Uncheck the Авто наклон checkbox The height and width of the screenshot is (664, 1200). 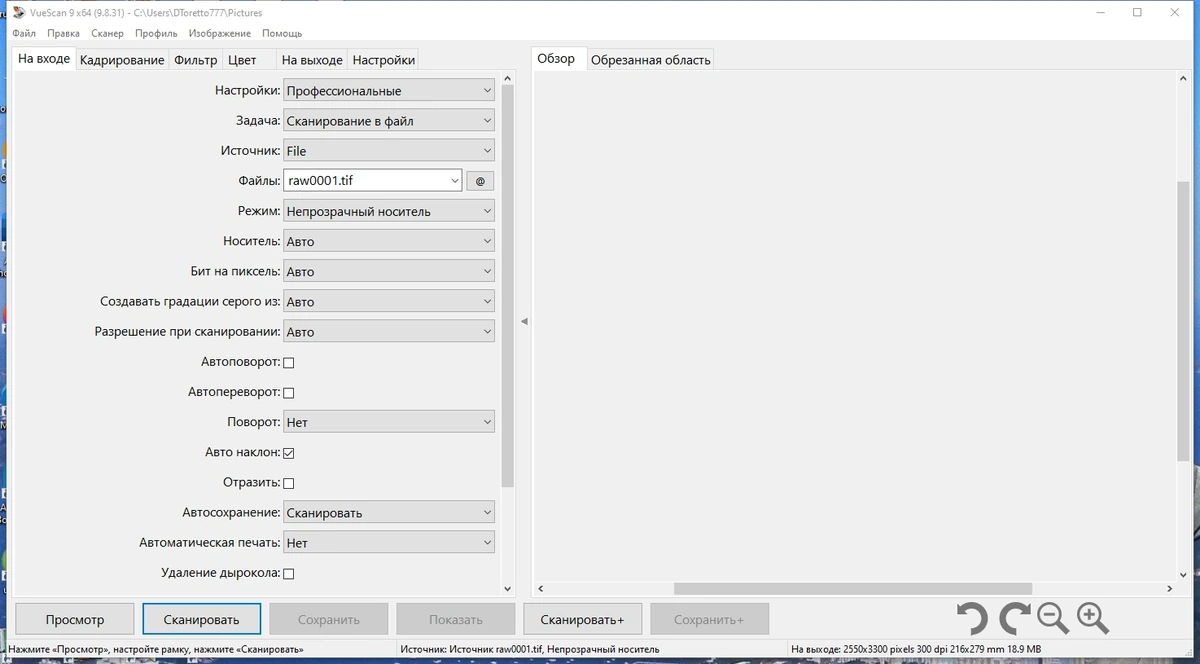click(x=289, y=452)
